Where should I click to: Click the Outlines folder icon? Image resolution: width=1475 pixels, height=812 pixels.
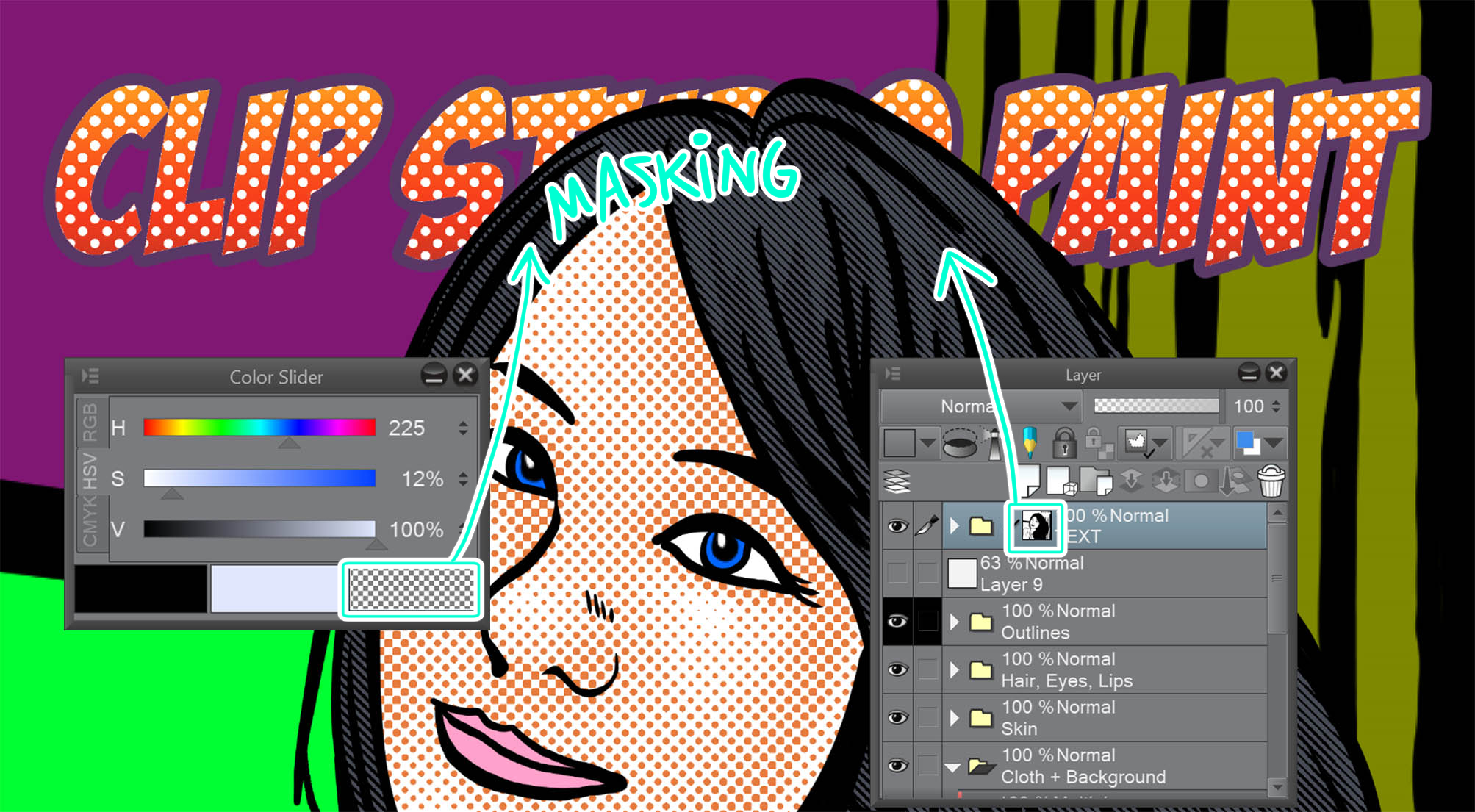[x=980, y=622]
